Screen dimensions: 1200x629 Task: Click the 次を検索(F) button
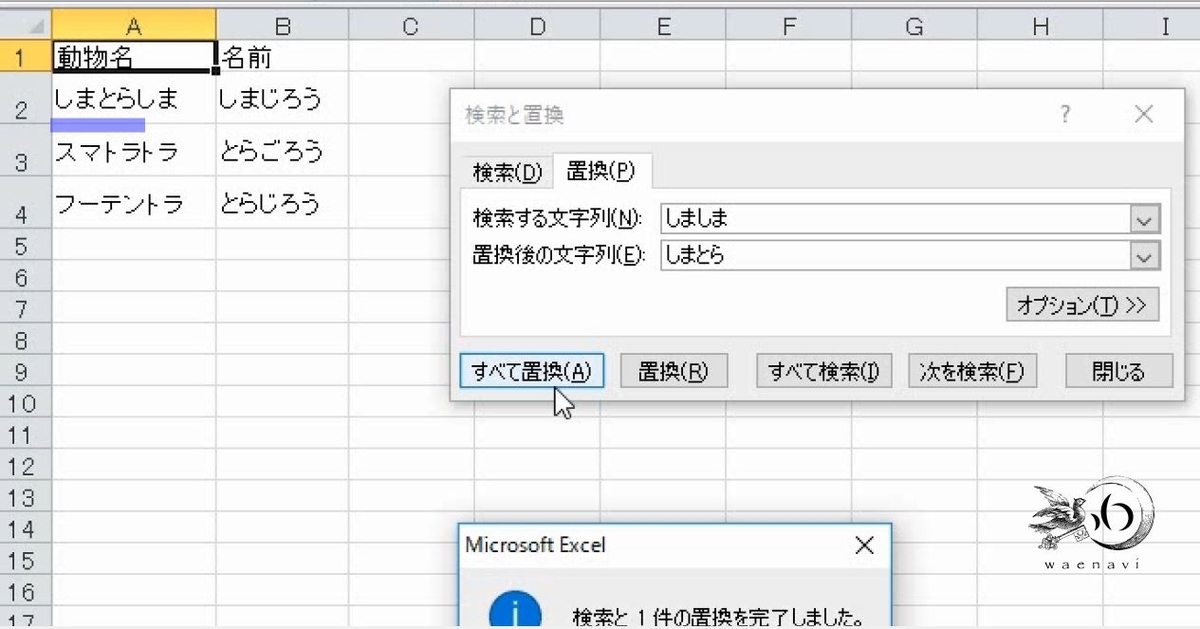971,370
